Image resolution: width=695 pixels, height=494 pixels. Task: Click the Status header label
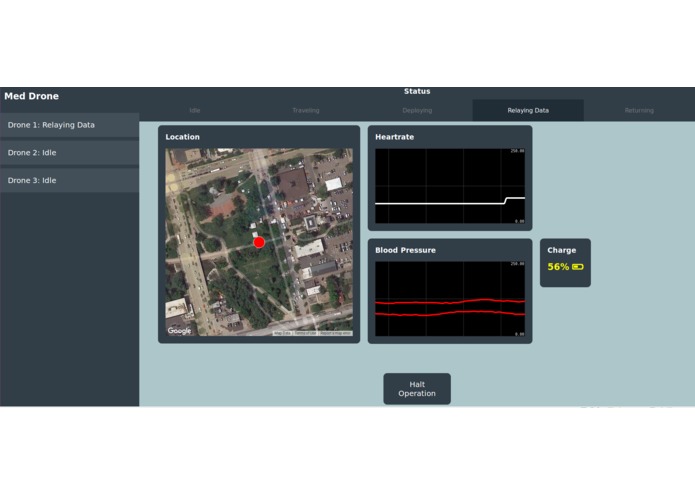[x=417, y=91]
